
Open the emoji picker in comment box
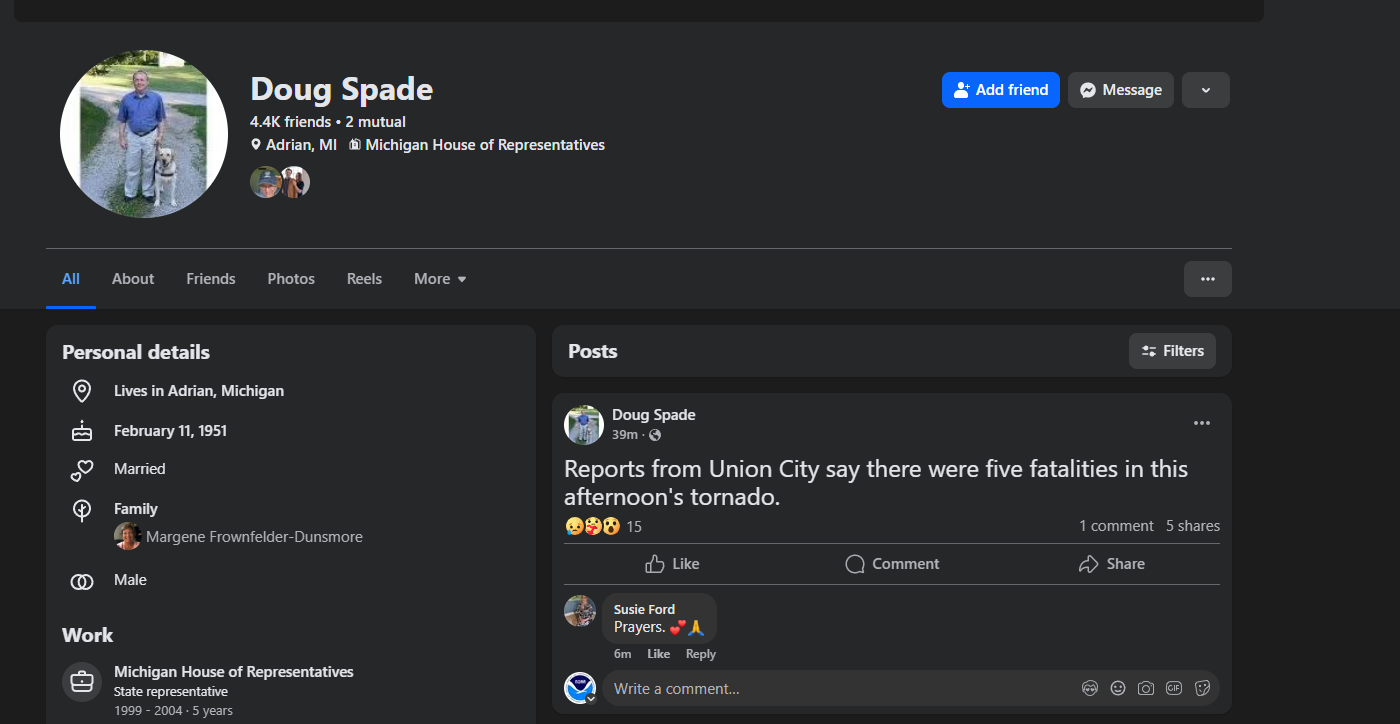tap(1118, 688)
